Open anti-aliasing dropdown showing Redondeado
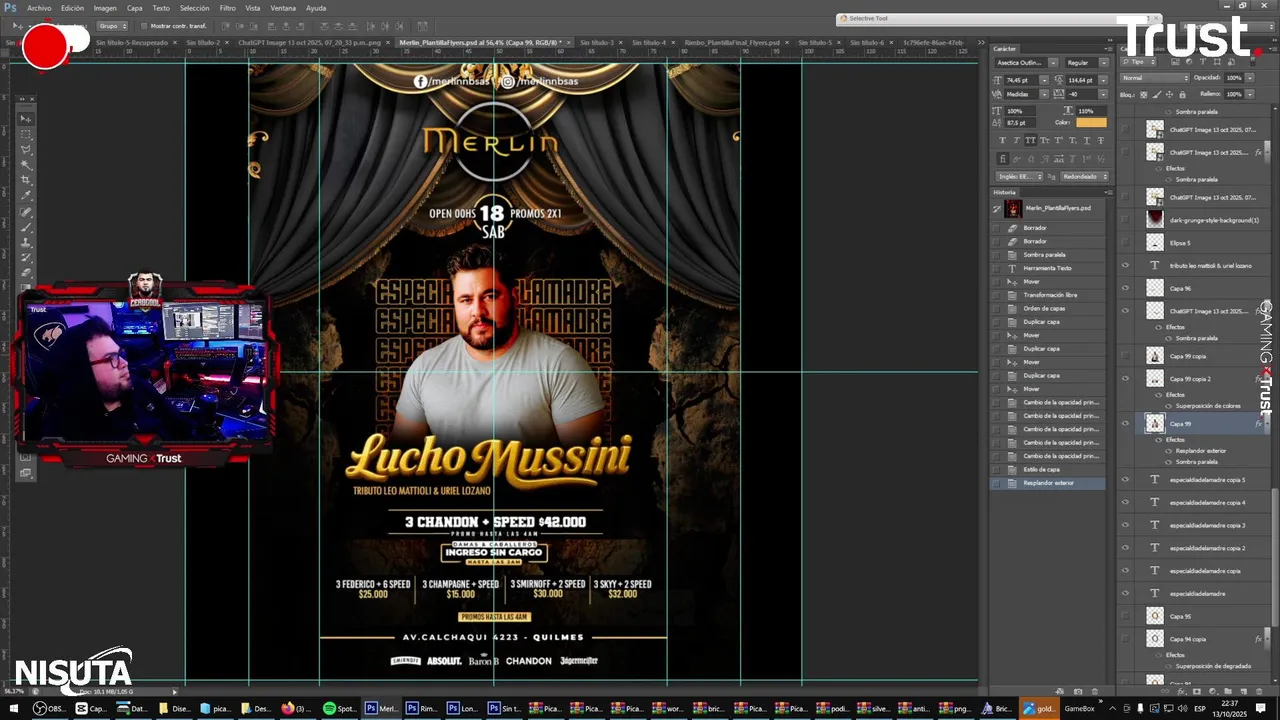 click(x=1085, y=176)
